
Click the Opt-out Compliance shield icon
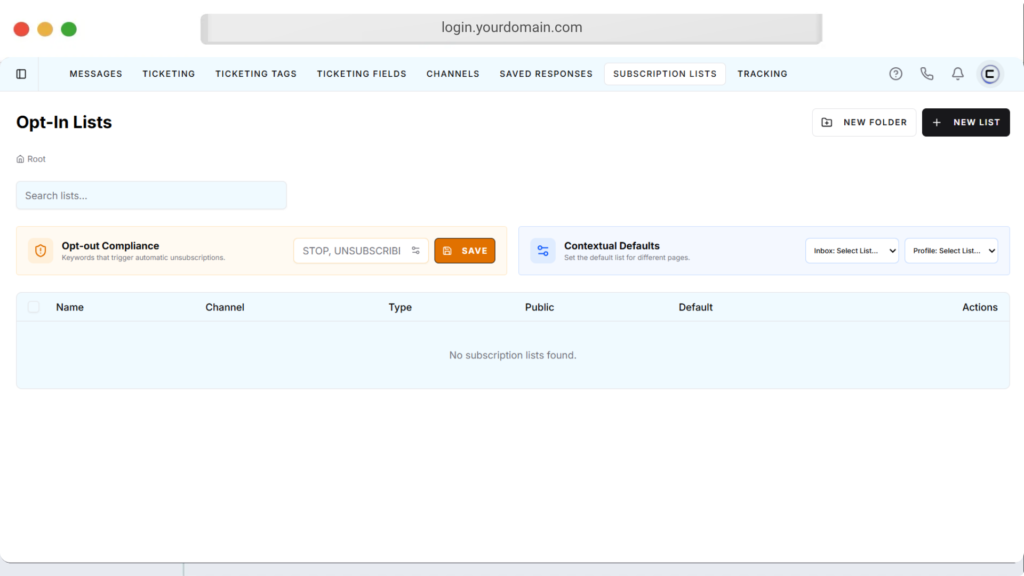41,251
